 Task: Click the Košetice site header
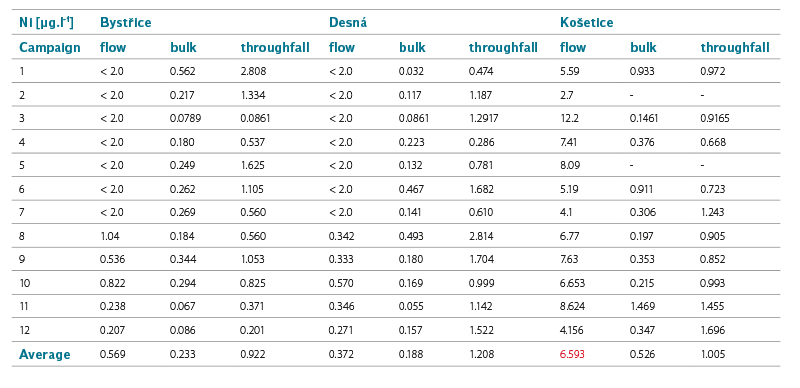click(587, 23)
